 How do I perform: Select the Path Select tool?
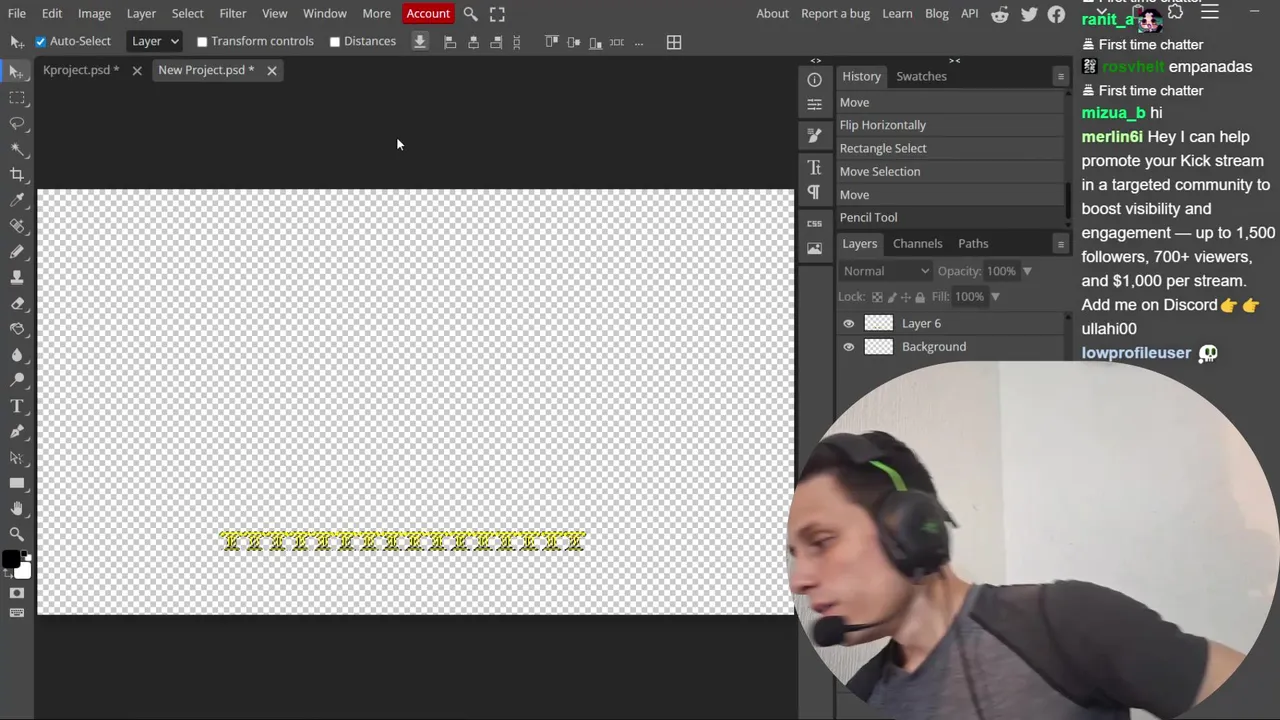pos(17,457)
